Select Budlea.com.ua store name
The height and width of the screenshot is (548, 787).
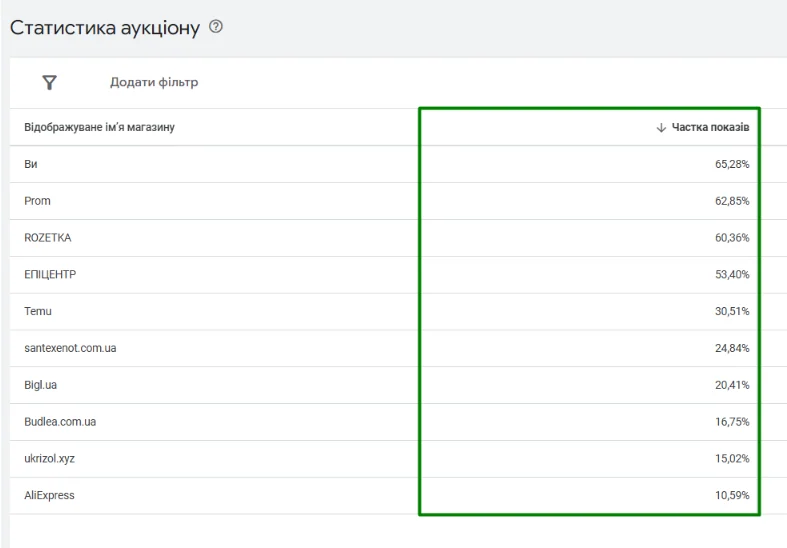[60, 422]
